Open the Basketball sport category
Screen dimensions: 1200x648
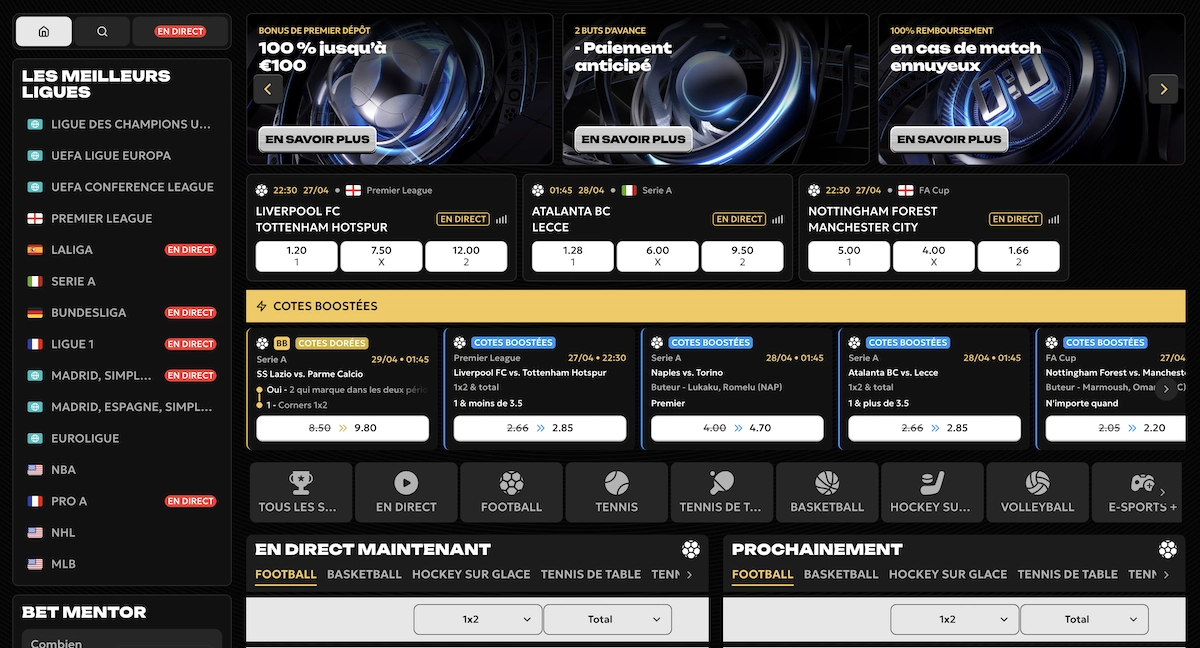827,491
